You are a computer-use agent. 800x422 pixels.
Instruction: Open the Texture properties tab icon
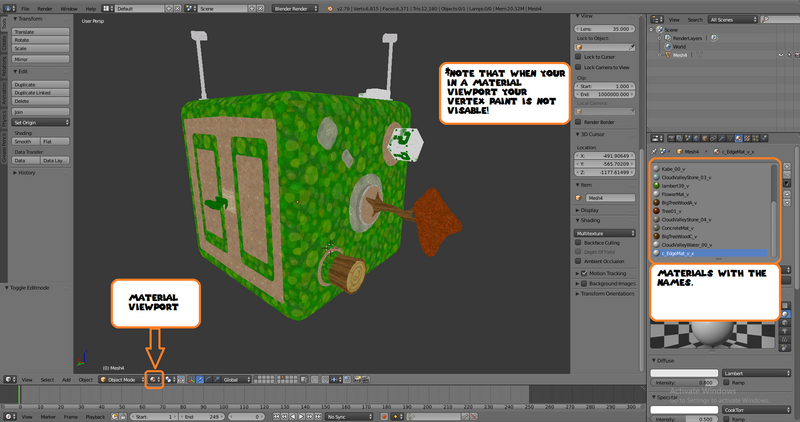(747, 138)
